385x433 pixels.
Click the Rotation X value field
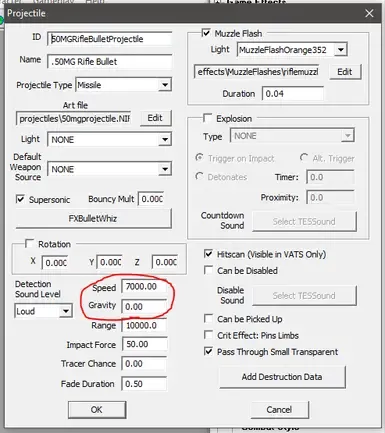[x=55, y=263]
